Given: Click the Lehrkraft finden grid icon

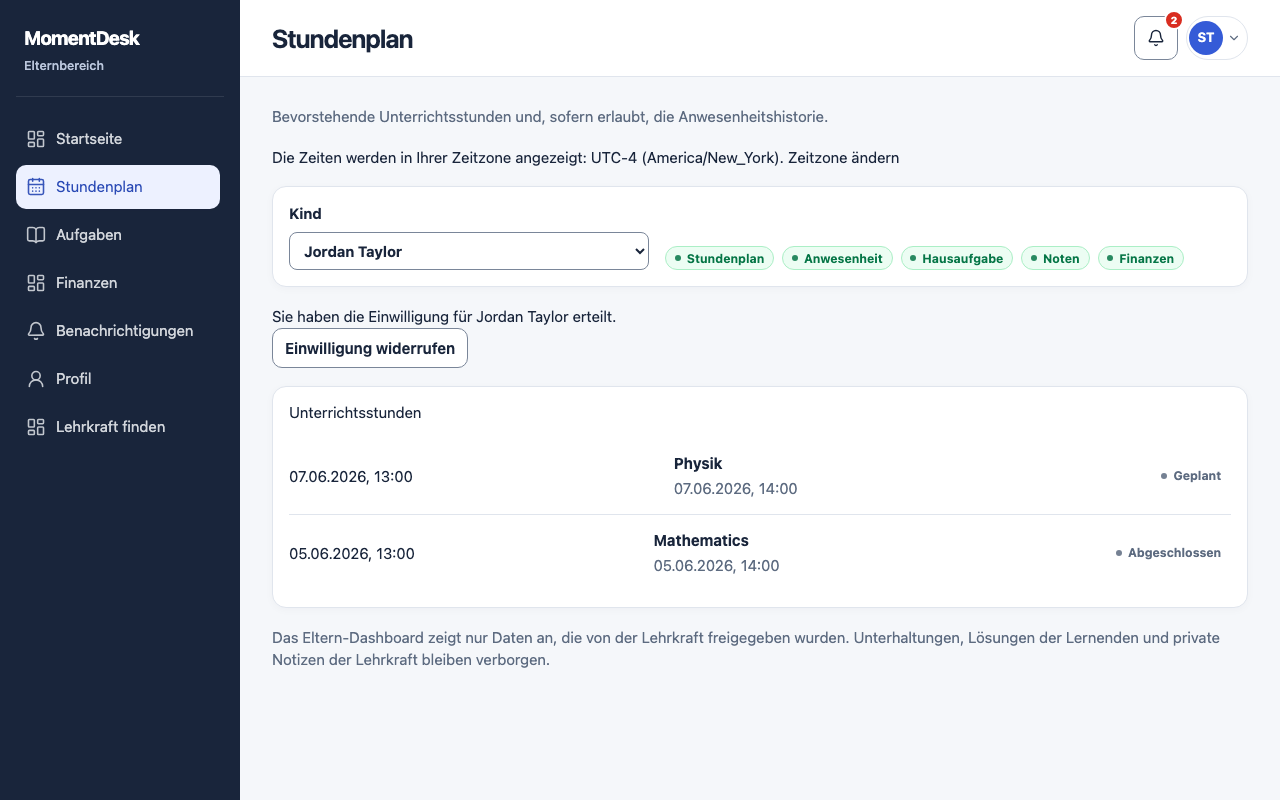Looking at the screenshot, I should (x=36, y=427).
